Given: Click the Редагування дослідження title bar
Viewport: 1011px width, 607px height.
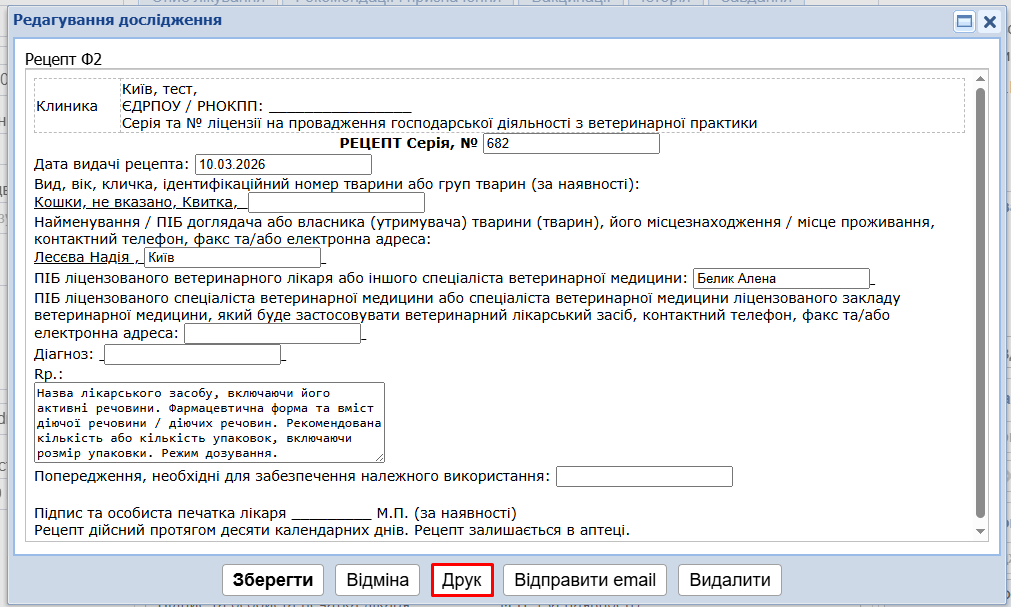Looking at the screenshot, I should (450, 21).
